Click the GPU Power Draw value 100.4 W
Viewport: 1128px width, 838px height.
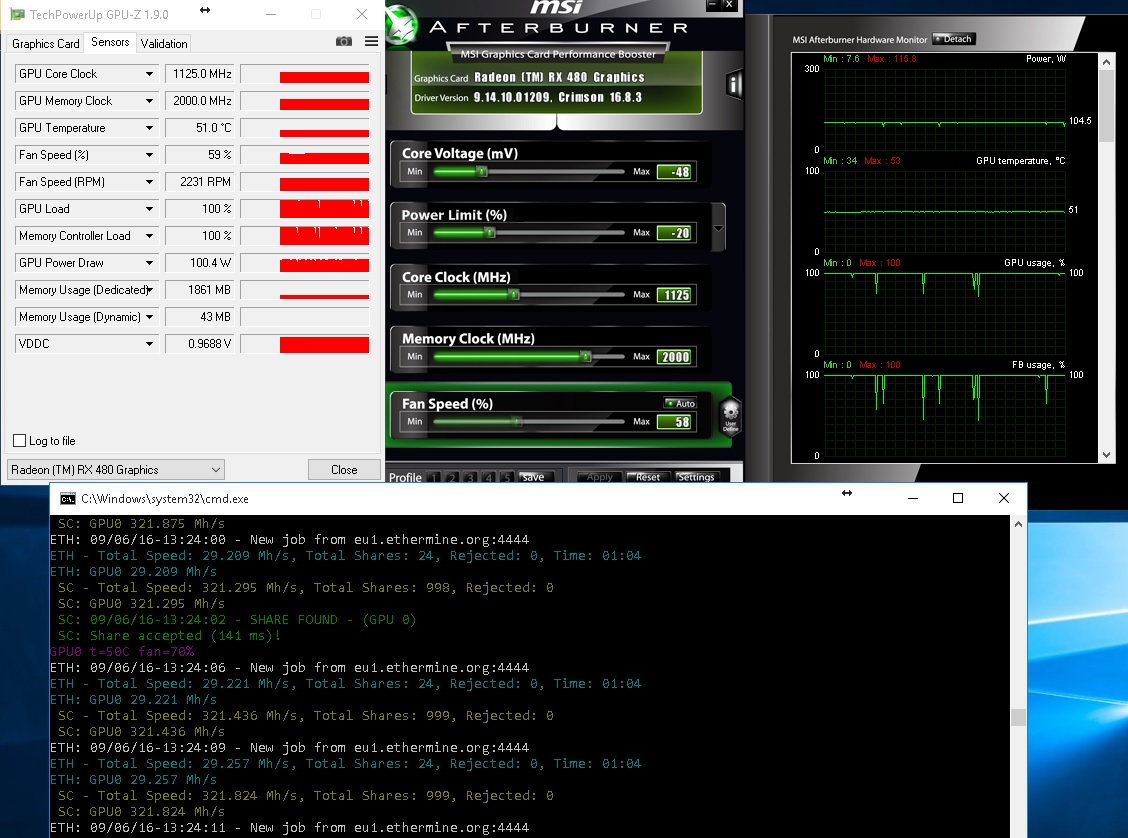click(199, 263)
